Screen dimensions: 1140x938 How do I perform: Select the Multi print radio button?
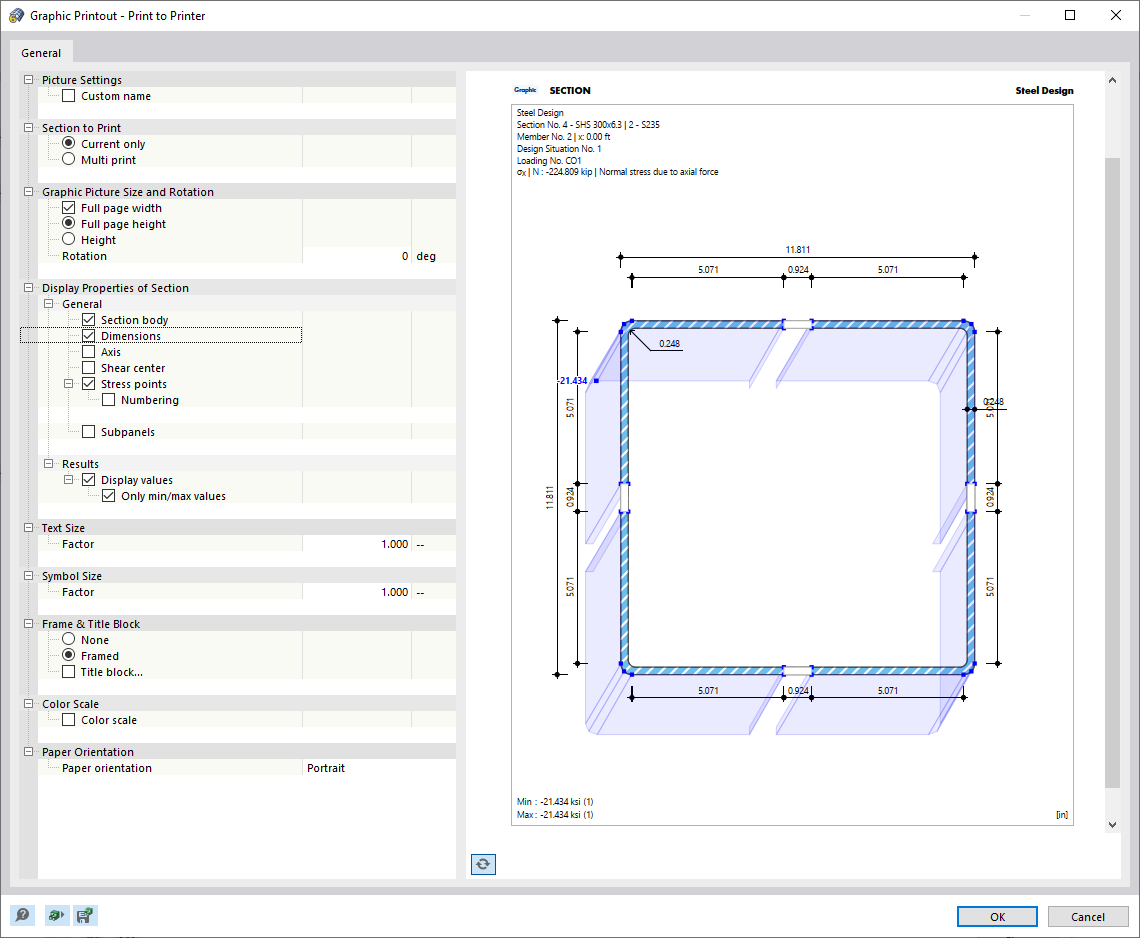[68, 159]
